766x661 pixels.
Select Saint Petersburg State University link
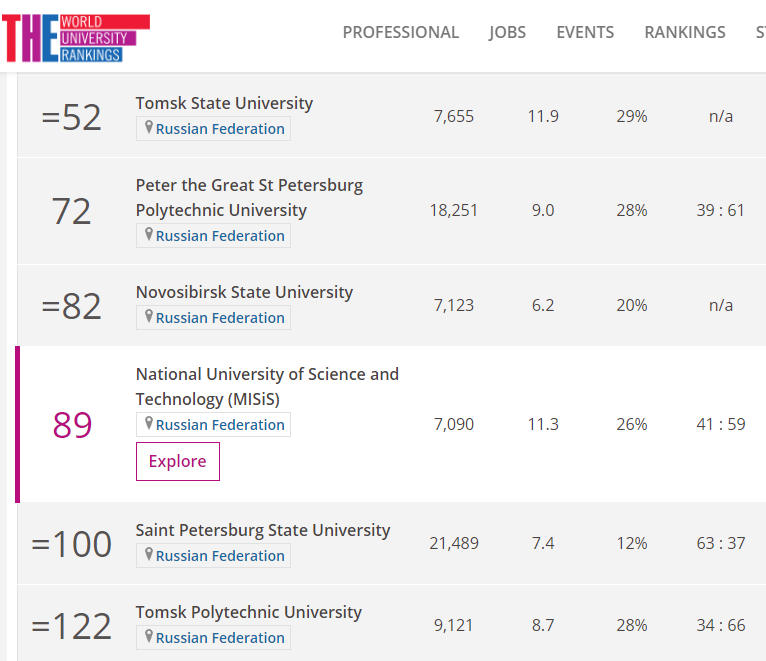[263, 530]
